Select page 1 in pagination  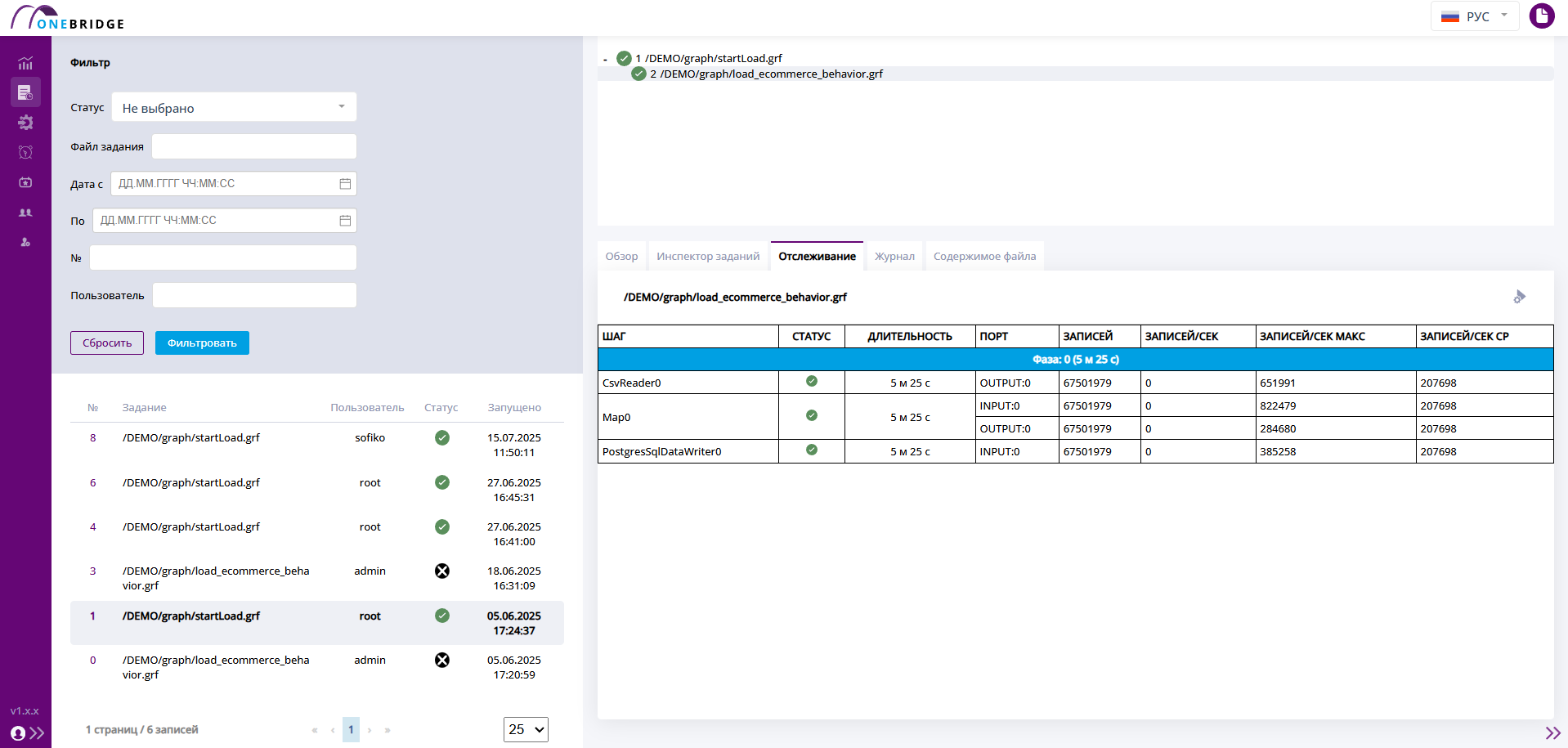351,729
